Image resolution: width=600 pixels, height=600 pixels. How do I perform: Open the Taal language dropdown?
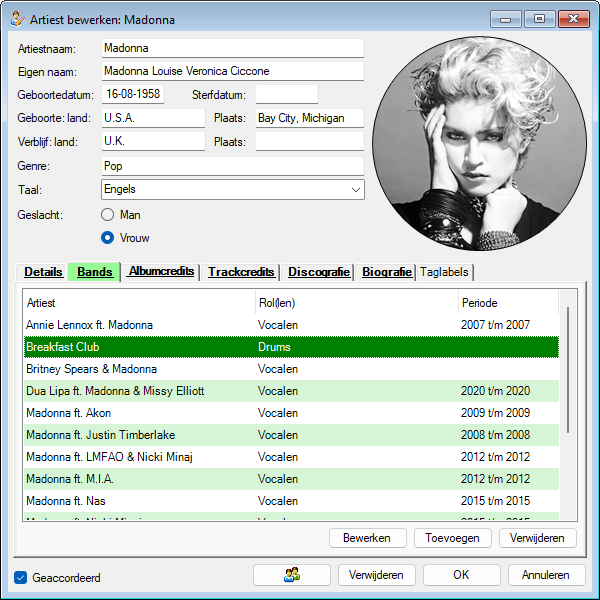233,189
